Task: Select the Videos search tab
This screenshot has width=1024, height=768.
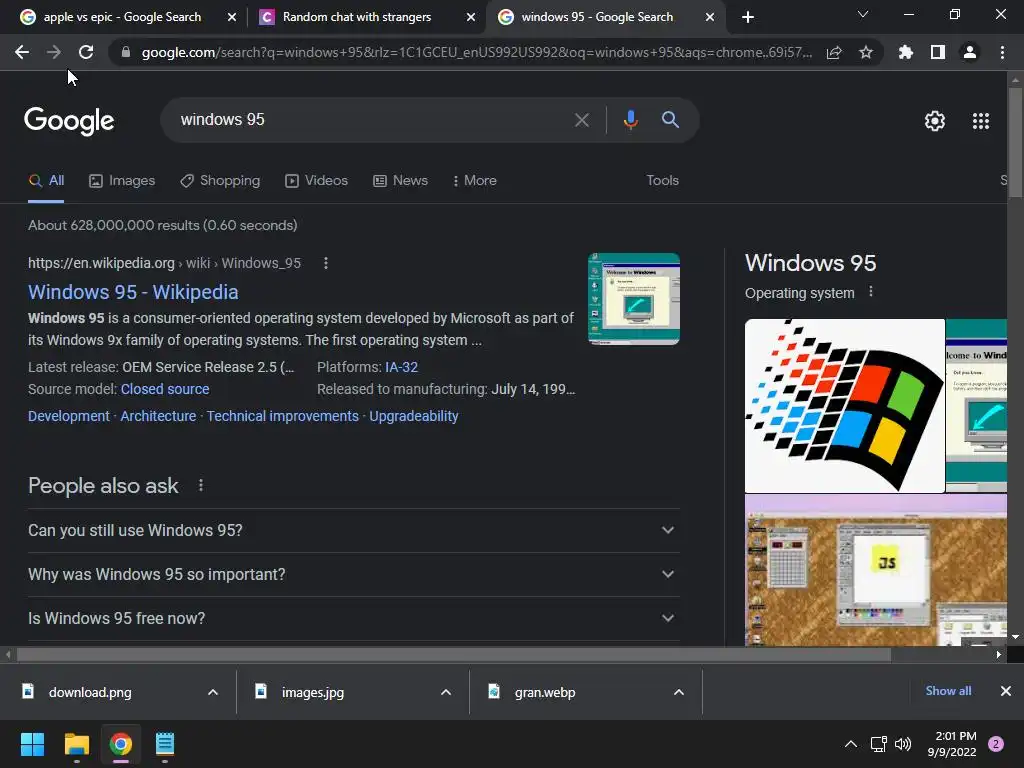Action: coord(317,181)
